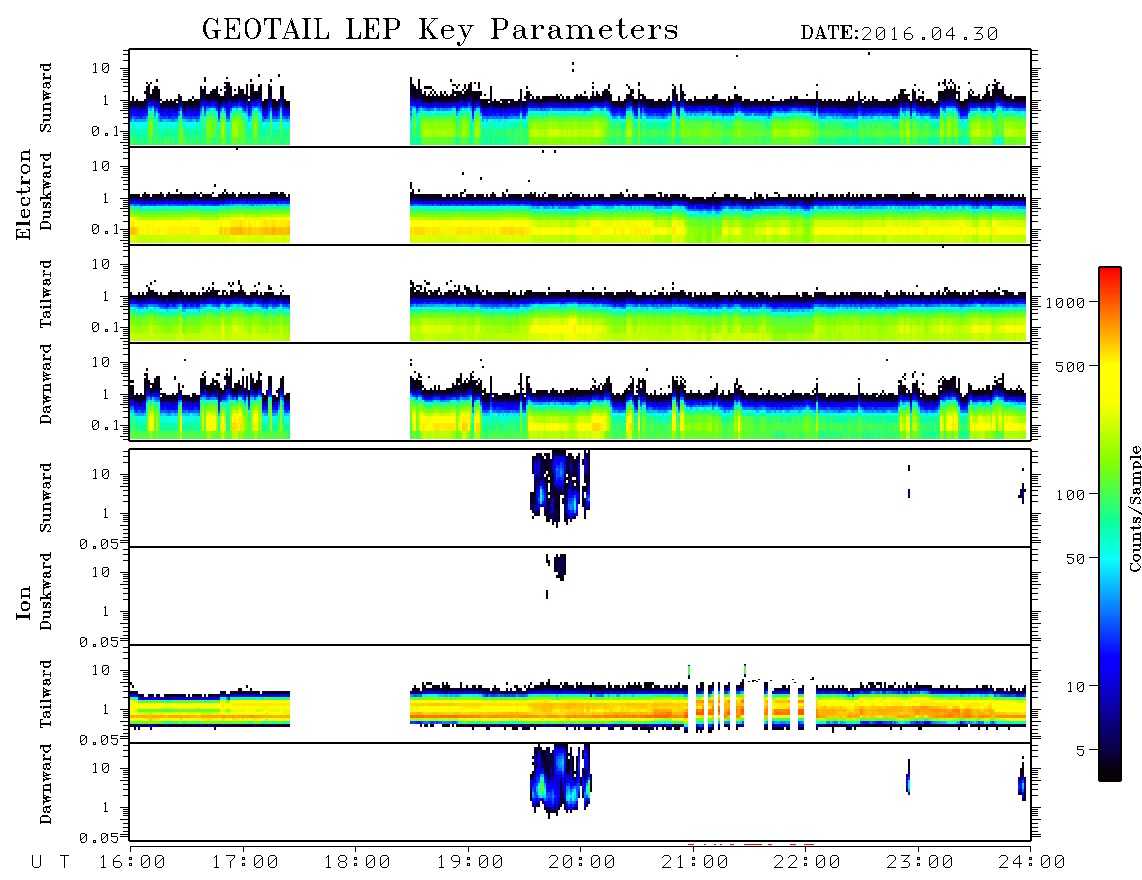Click the 'Ion' group axis label
This screenshot has height=880, width=1142.
(23, 602)
